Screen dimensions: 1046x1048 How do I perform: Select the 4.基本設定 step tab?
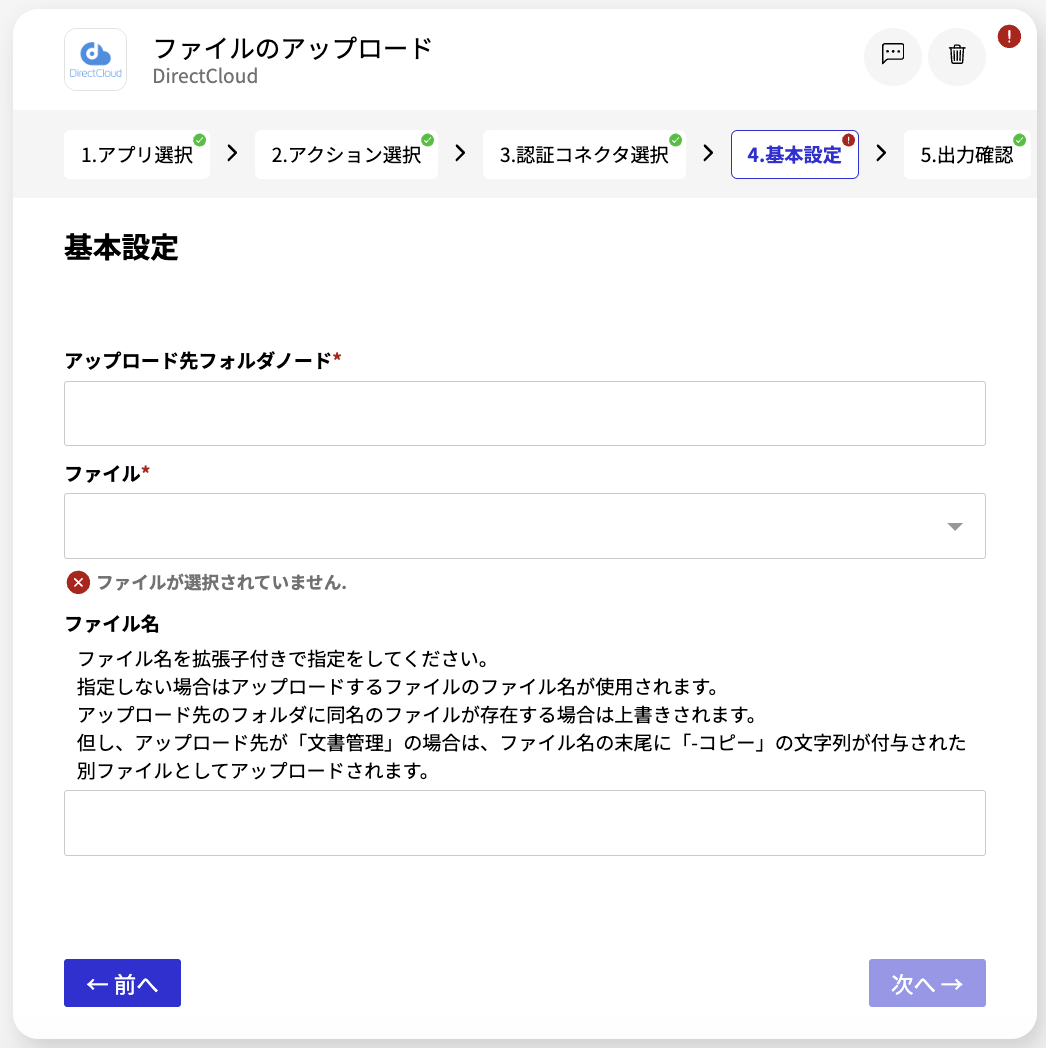[x=795, y=155]
